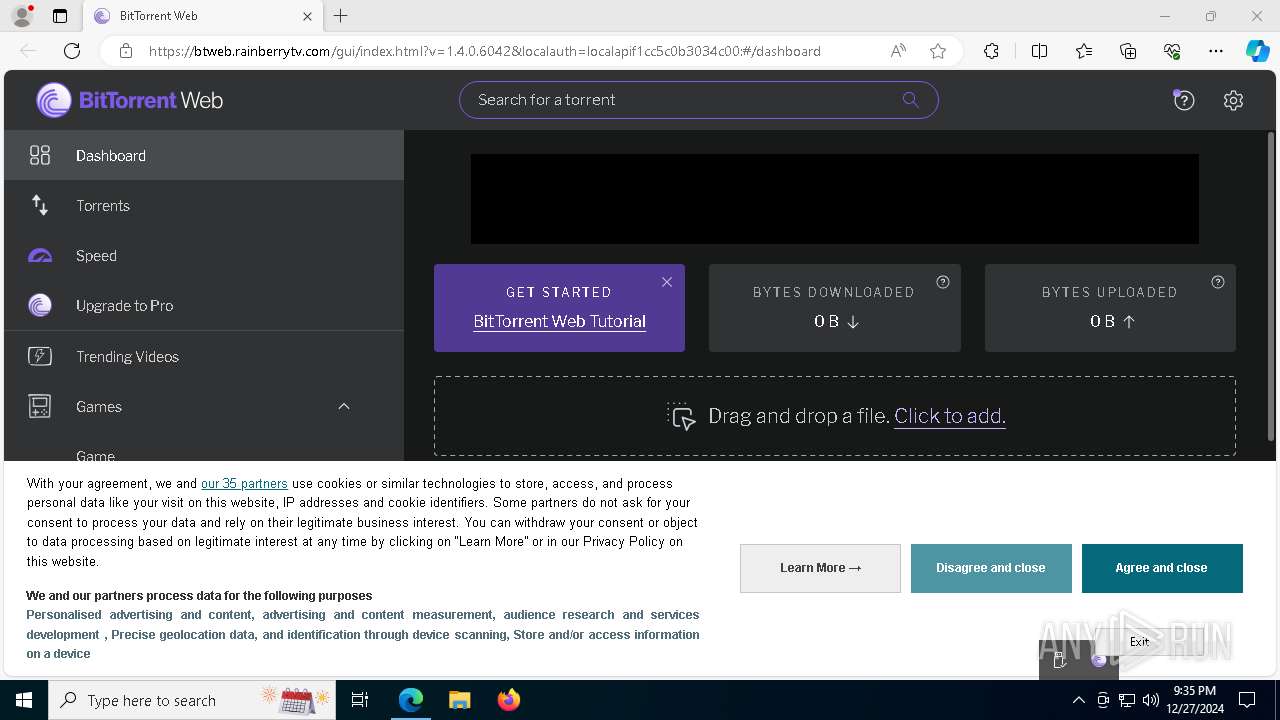This screenshot has width=1280, height=720.
Task: Focus the Search for a torrent field
Action: [x=698, y=100]
